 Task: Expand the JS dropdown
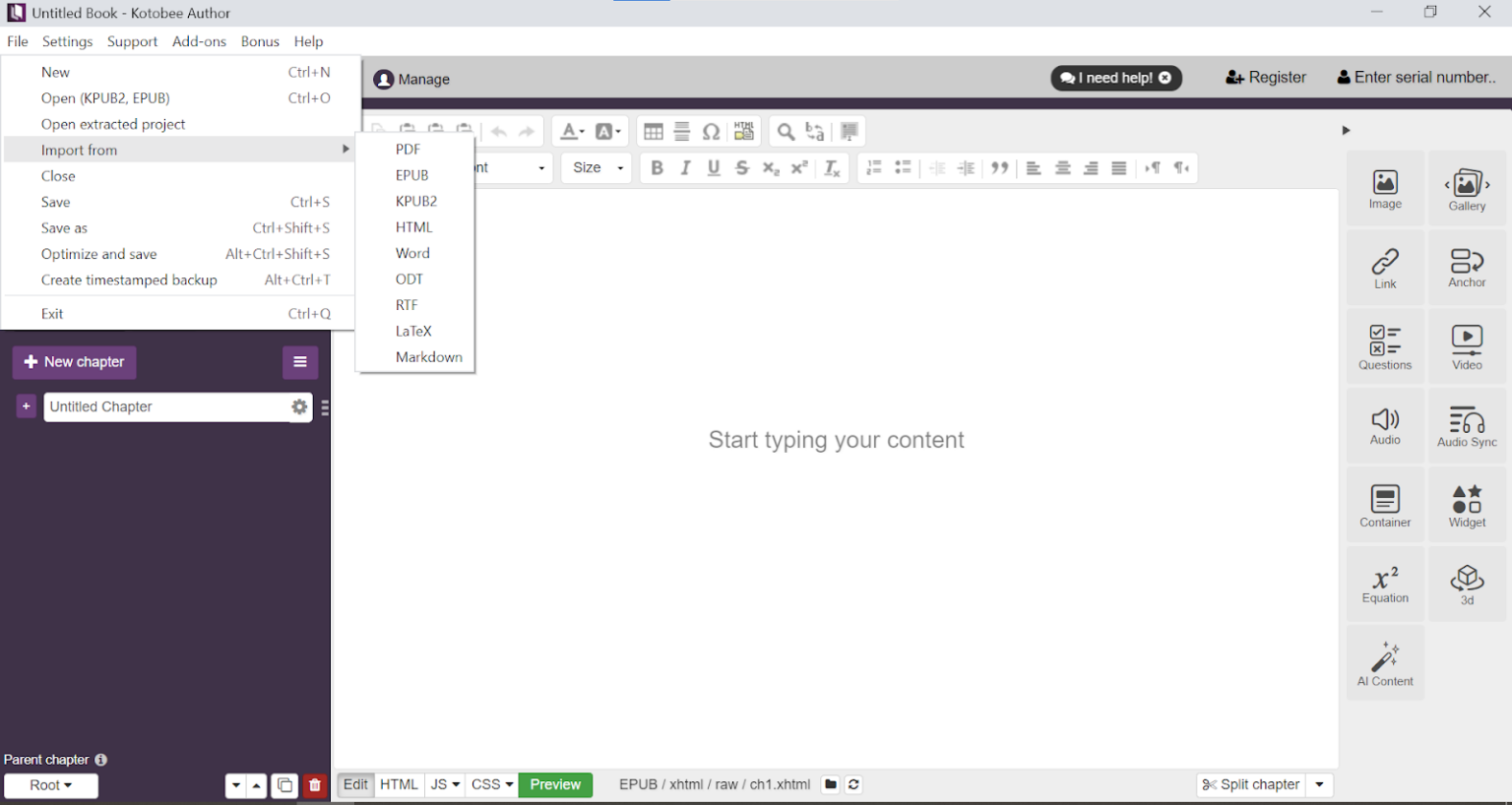[445, 784]
